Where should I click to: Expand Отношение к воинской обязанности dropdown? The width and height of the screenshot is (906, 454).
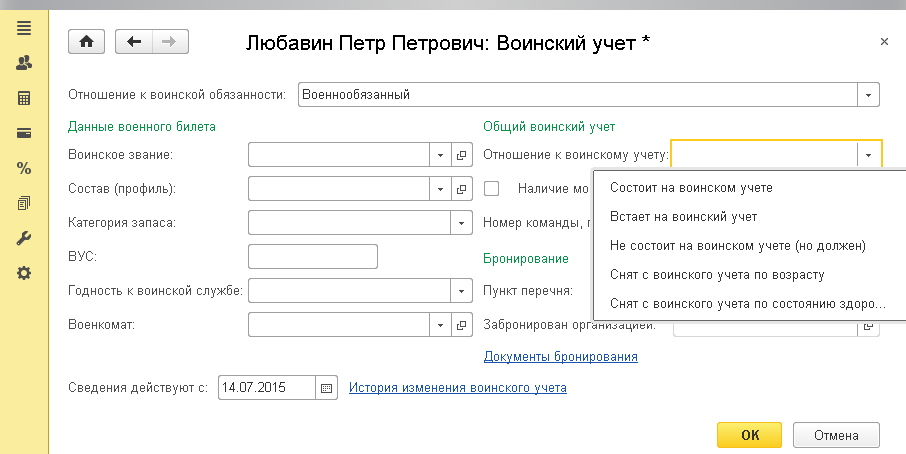click(869, 95)
